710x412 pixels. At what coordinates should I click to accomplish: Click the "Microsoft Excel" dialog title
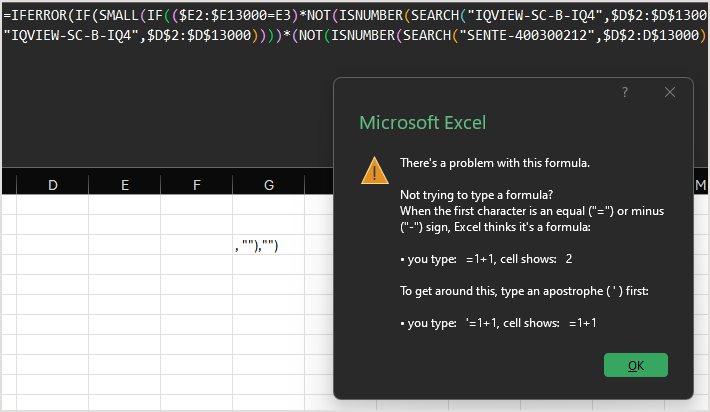click(x=422, y=123)
